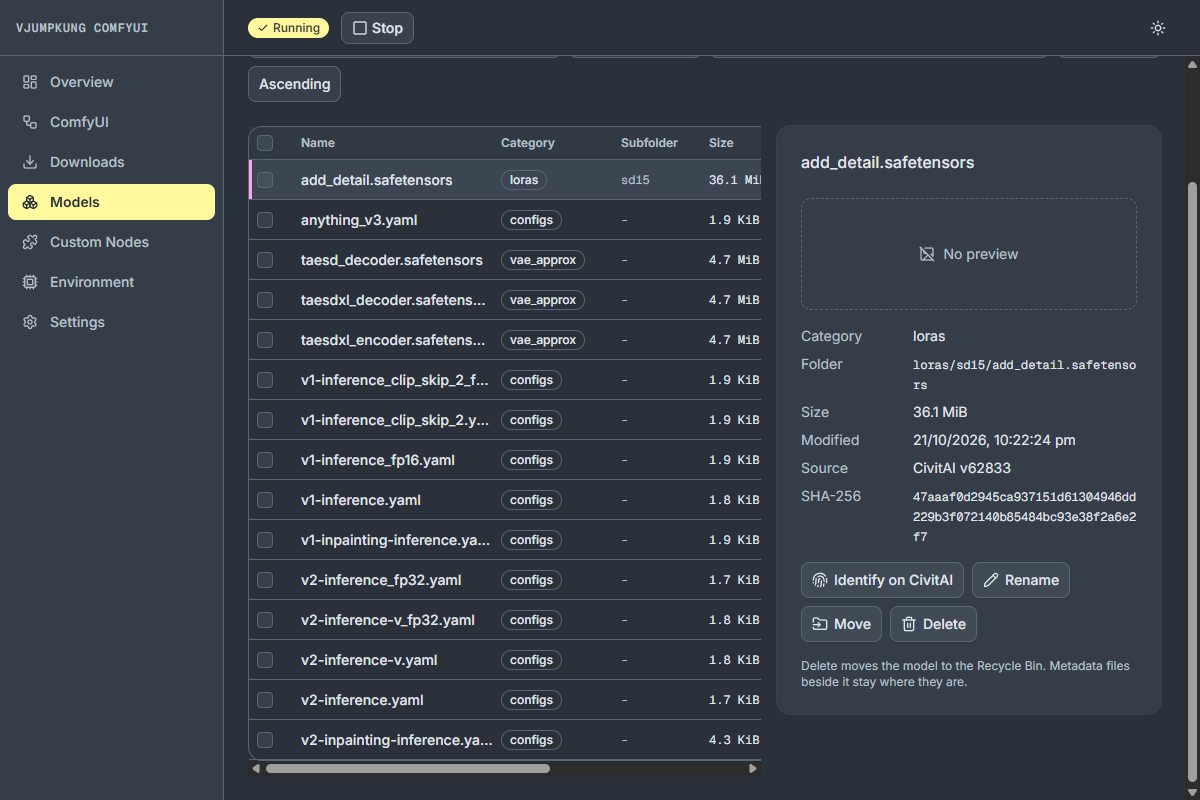Click the Name column header
The image size is (1200, 800).
(x=318, y=143)
